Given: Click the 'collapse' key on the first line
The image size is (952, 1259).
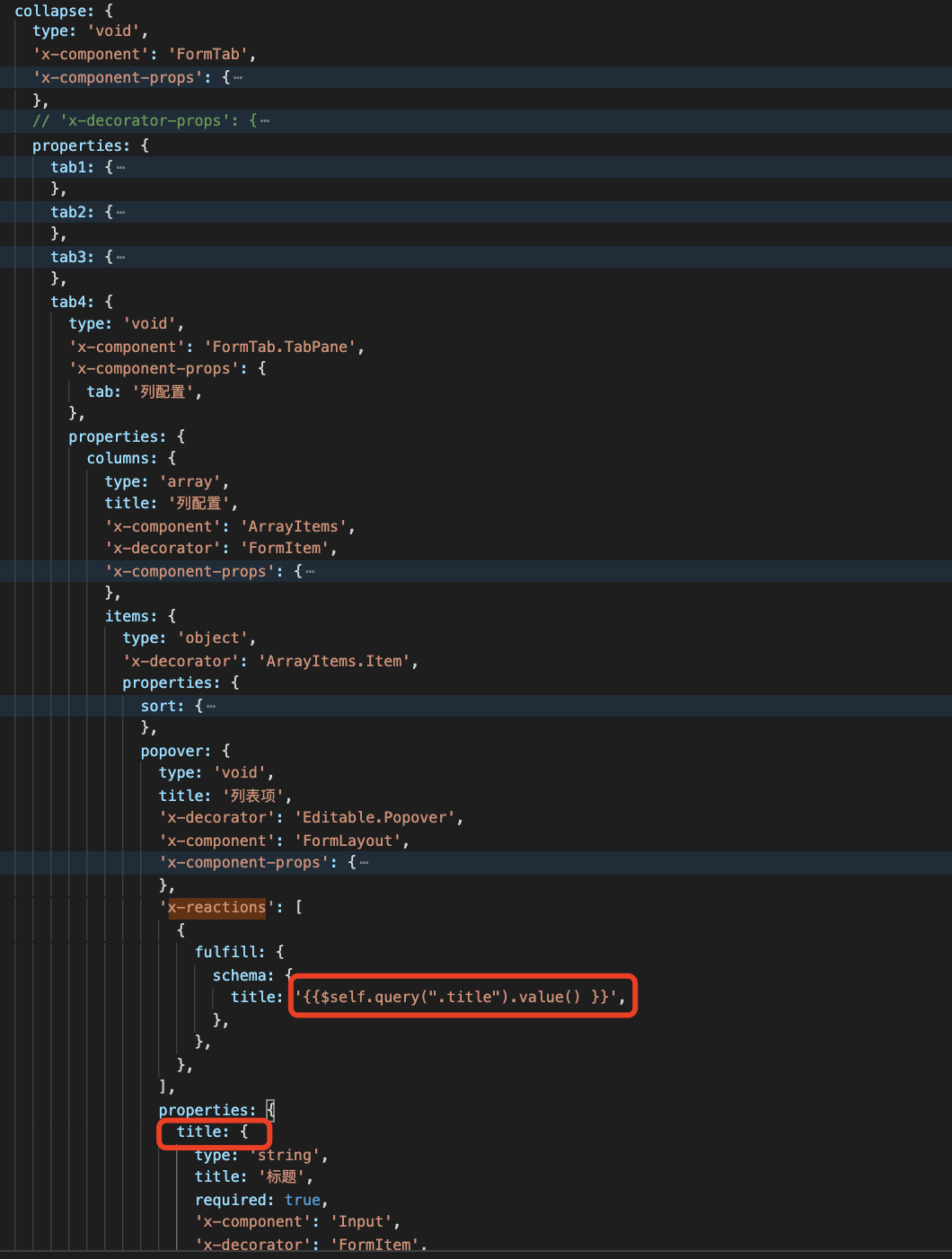Looking at the screenshot, I should 49,11.
